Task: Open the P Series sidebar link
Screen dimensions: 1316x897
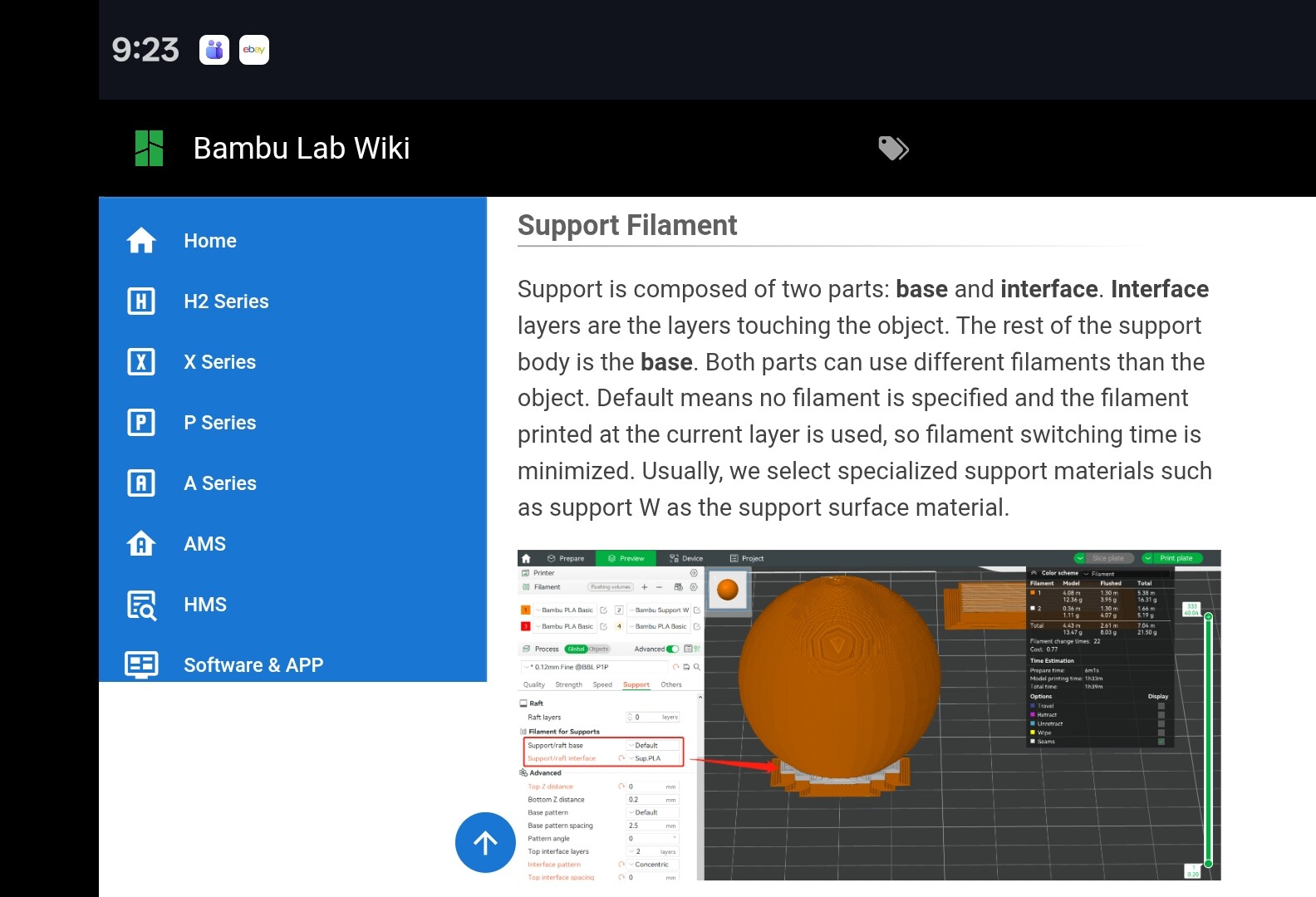Action: [292, 423]
